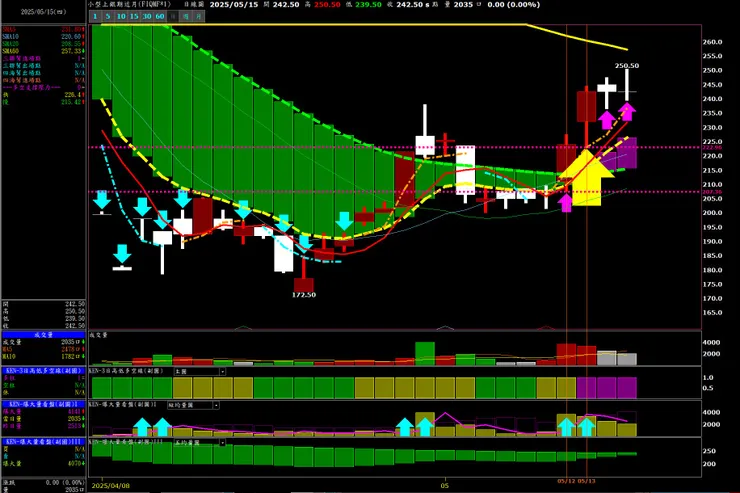Select the 1-minute timeframe button
Screen dimensions: 740x493
[95, 17]
